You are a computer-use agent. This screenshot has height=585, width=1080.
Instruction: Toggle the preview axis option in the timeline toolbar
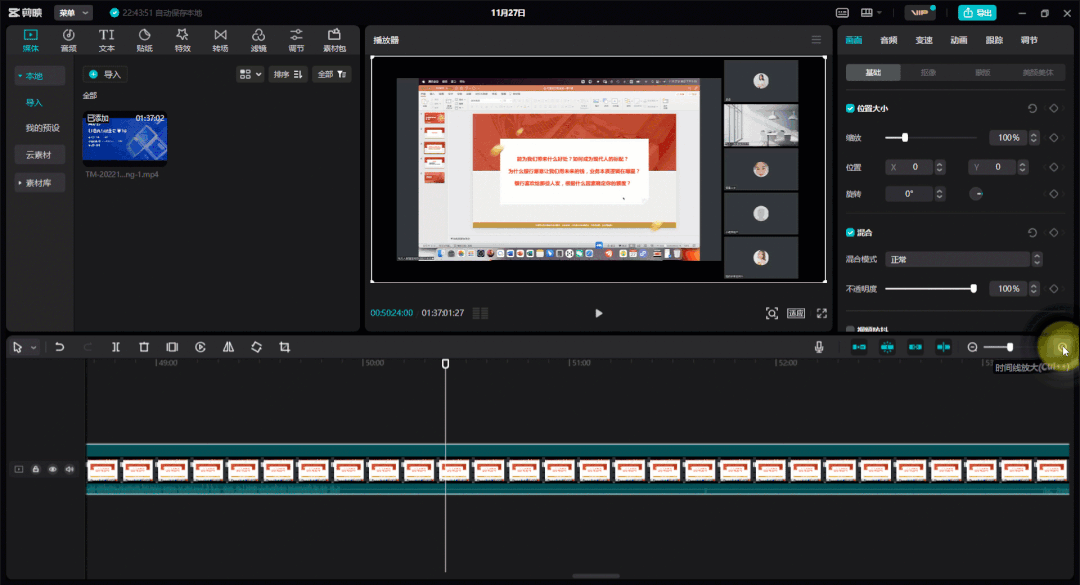(944, 347)
